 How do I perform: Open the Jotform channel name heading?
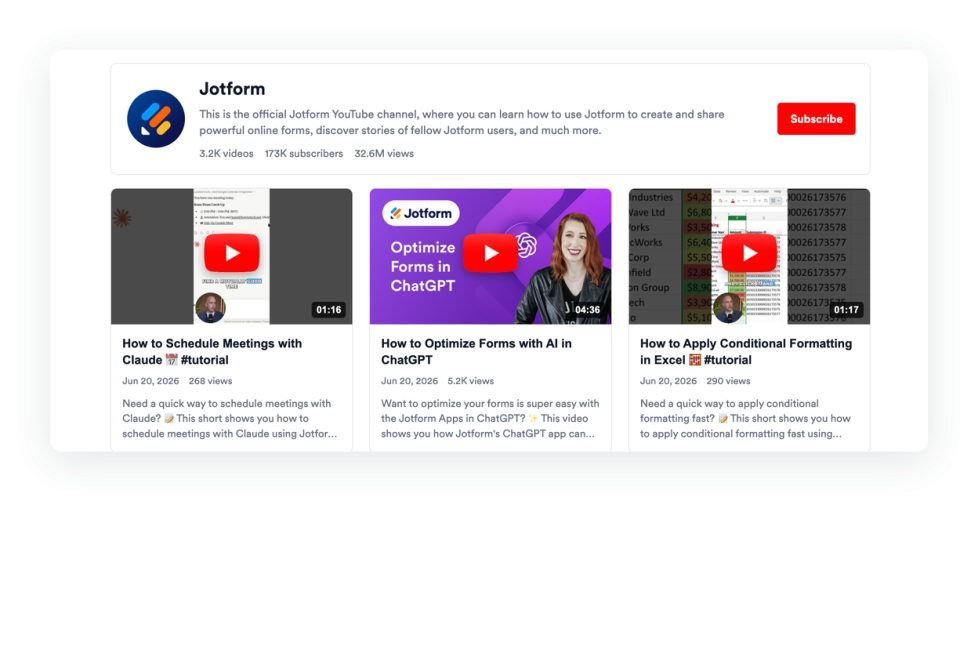pyautogui.click(x=232, y=89)
